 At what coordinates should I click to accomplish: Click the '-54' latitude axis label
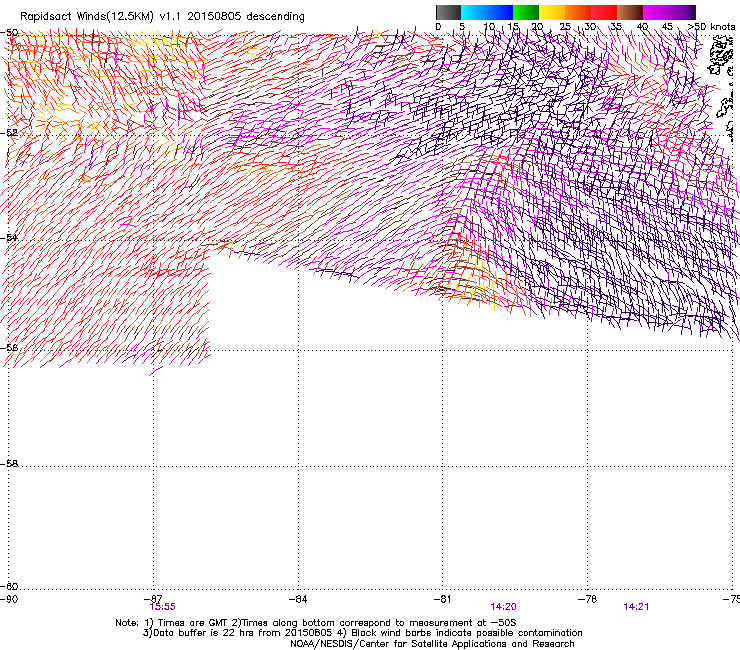(x=9, y=237)
